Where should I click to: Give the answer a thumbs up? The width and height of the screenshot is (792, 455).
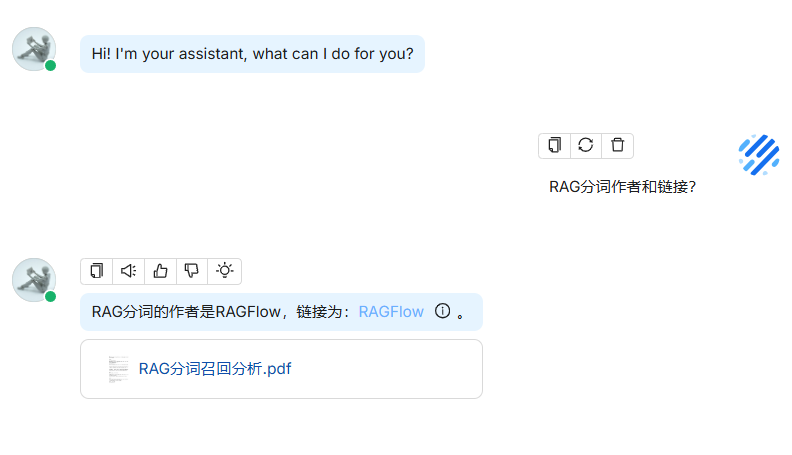click(x=160, y=271)
